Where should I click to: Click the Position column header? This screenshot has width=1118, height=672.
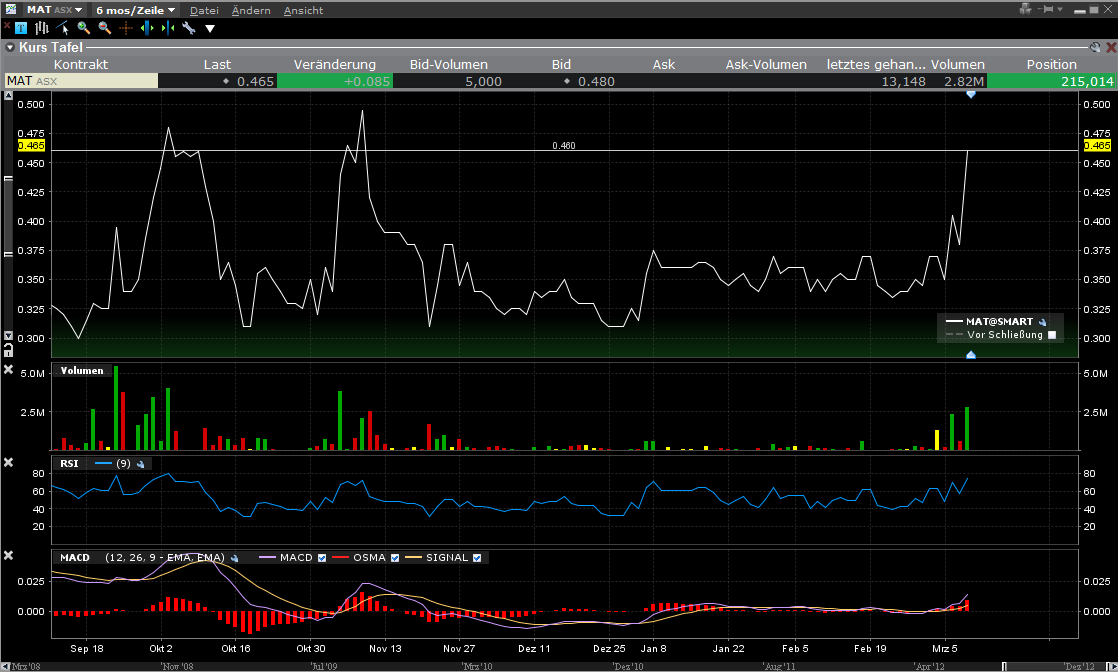[1051, 64]
